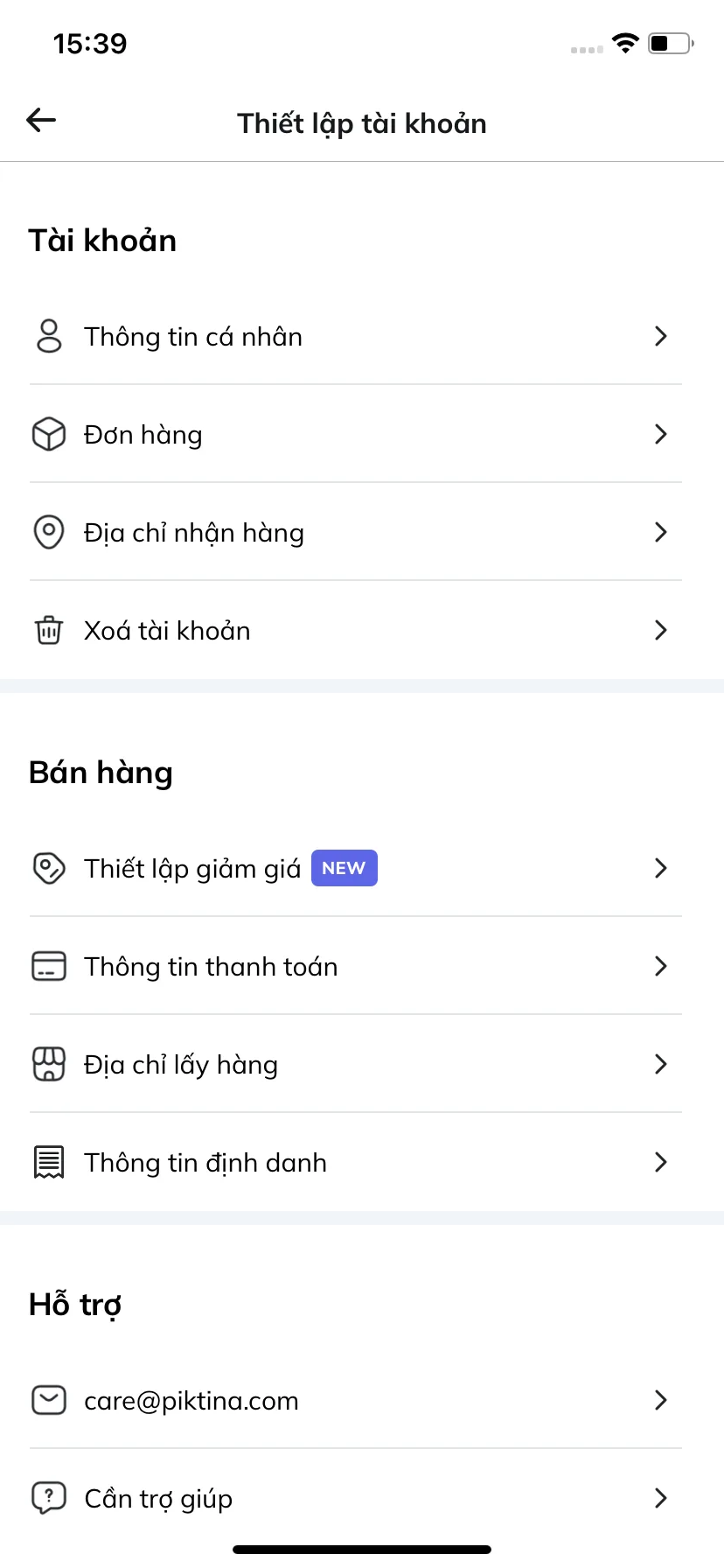The height and width of the screenshot is (1568, 724).
Task: Tap the discount tag icon
Action: [49, 868]
